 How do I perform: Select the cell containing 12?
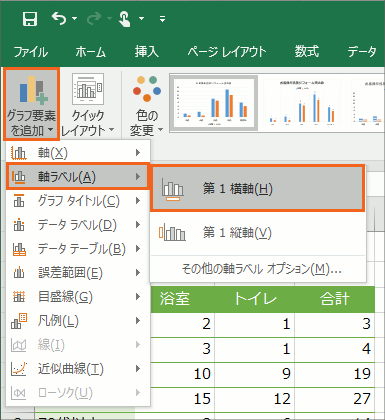pyautogui.click(x=255, y=399)
